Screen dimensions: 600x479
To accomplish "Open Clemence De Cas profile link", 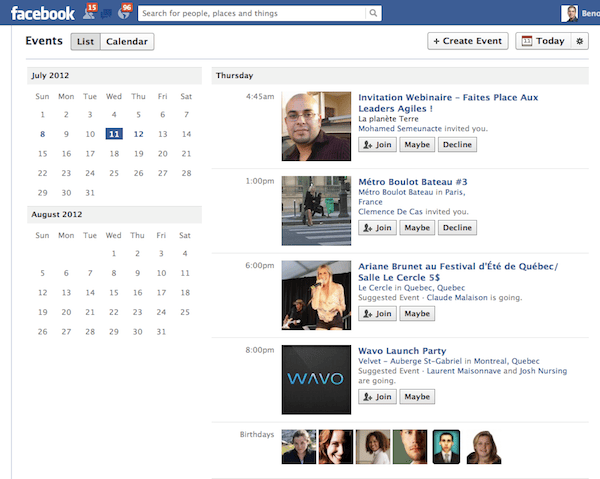I will tap(390, 212).
